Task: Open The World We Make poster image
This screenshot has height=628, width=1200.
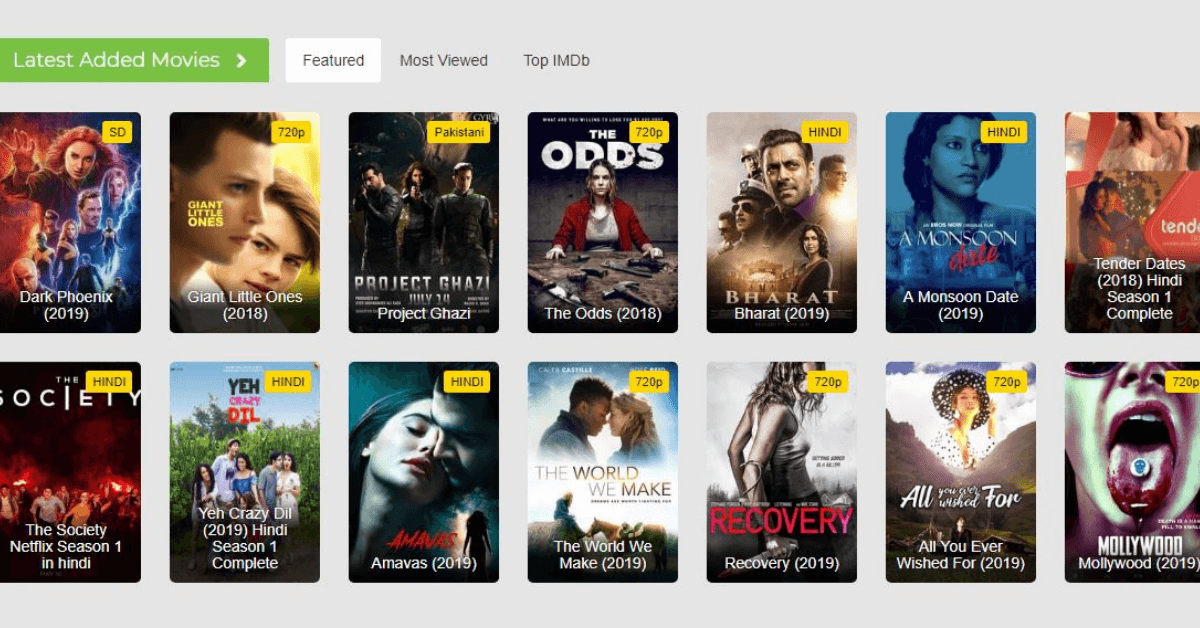Action: [603, 472]
